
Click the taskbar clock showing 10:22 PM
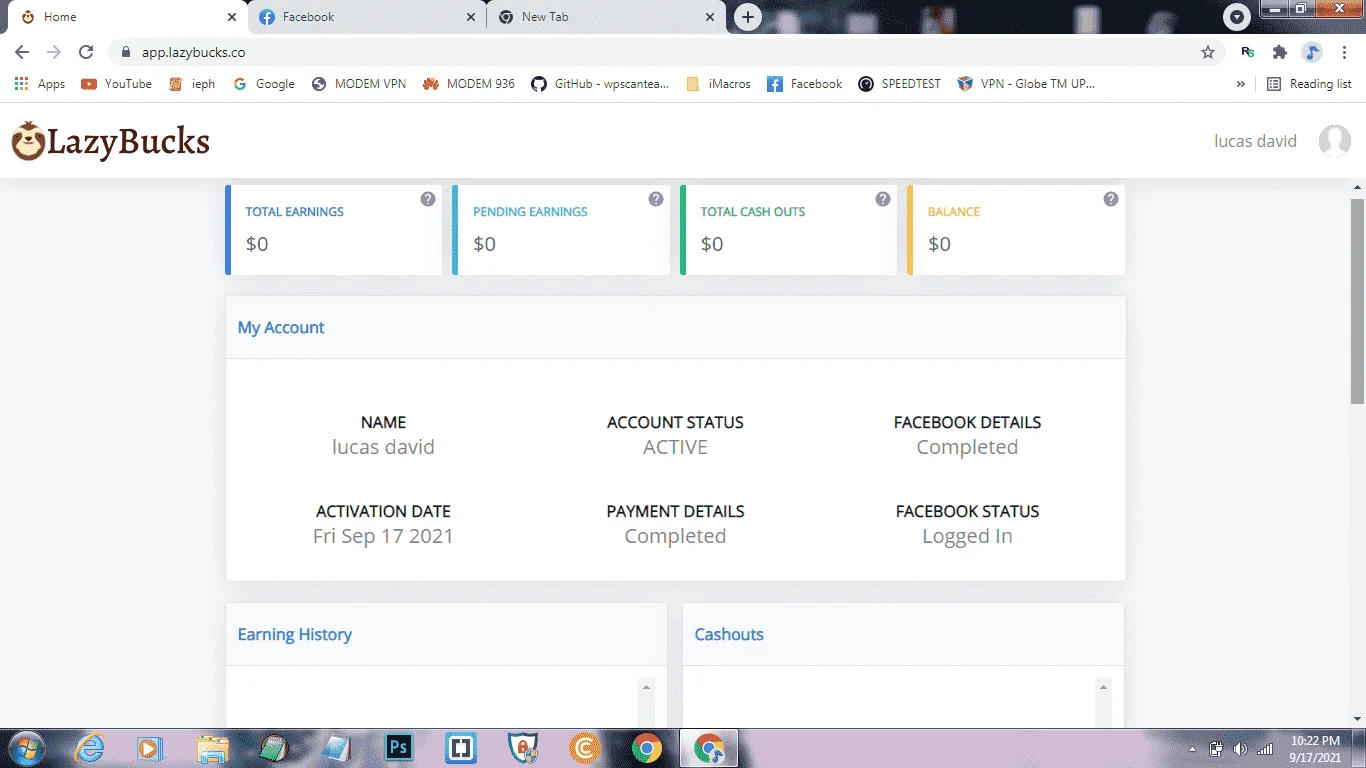pyautogui.click(x=1315, y=749)
